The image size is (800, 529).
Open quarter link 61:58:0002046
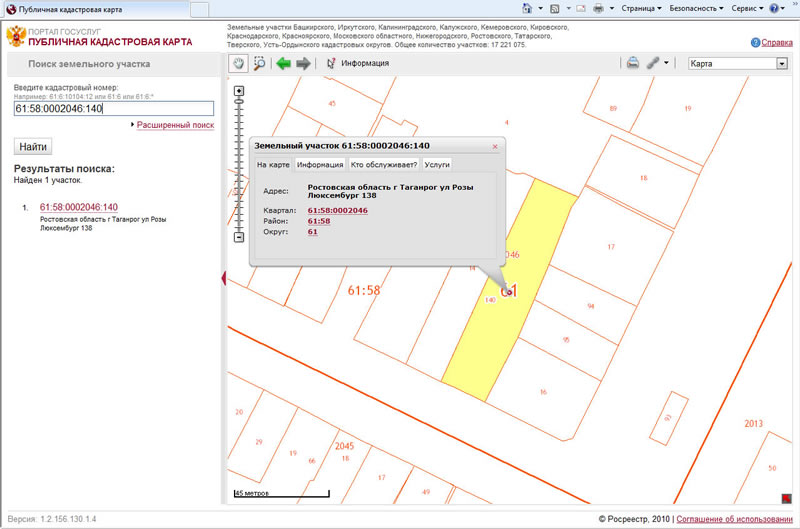pos(337,210)
